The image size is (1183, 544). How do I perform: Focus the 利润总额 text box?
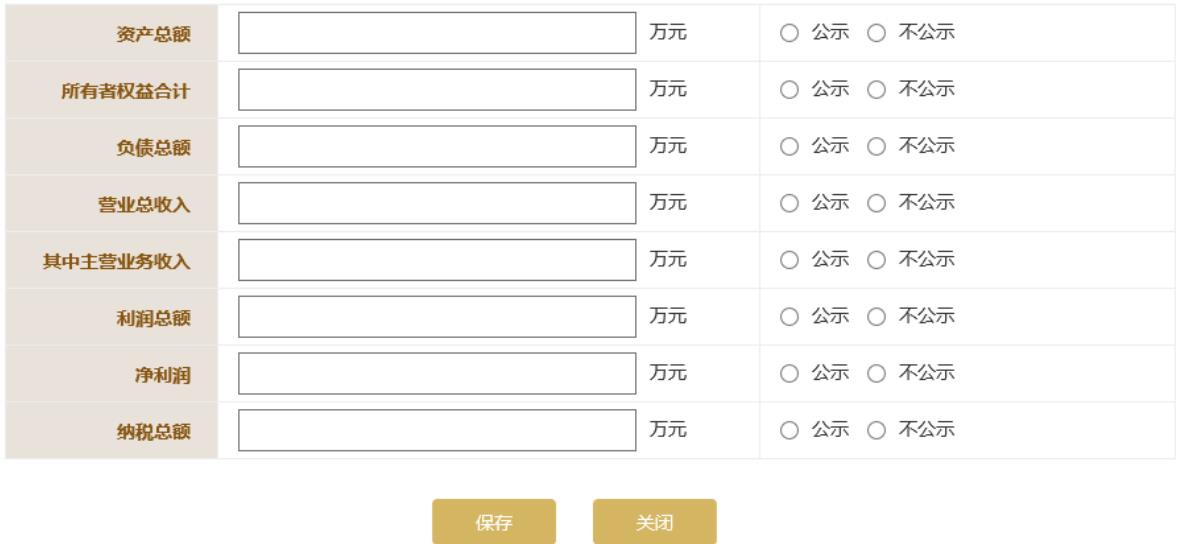coord(437,318)
